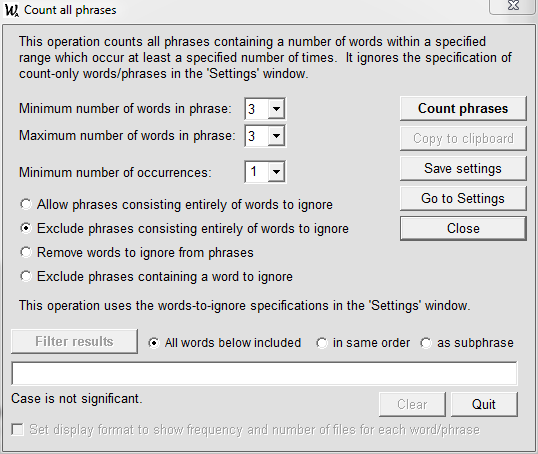Open the minimum words in phrase dropdown
This screenshot has height=454, width=538.
coord(276,109)
